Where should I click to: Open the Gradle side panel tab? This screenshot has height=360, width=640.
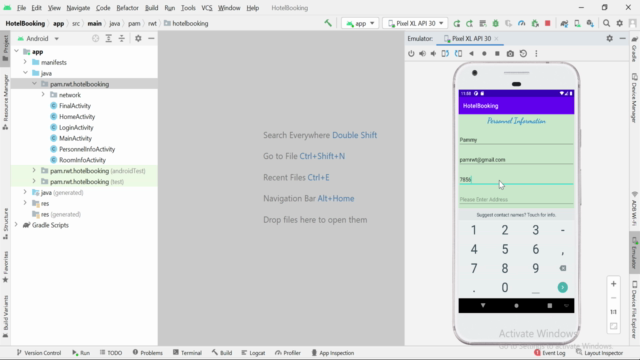(x=635, y=49)
